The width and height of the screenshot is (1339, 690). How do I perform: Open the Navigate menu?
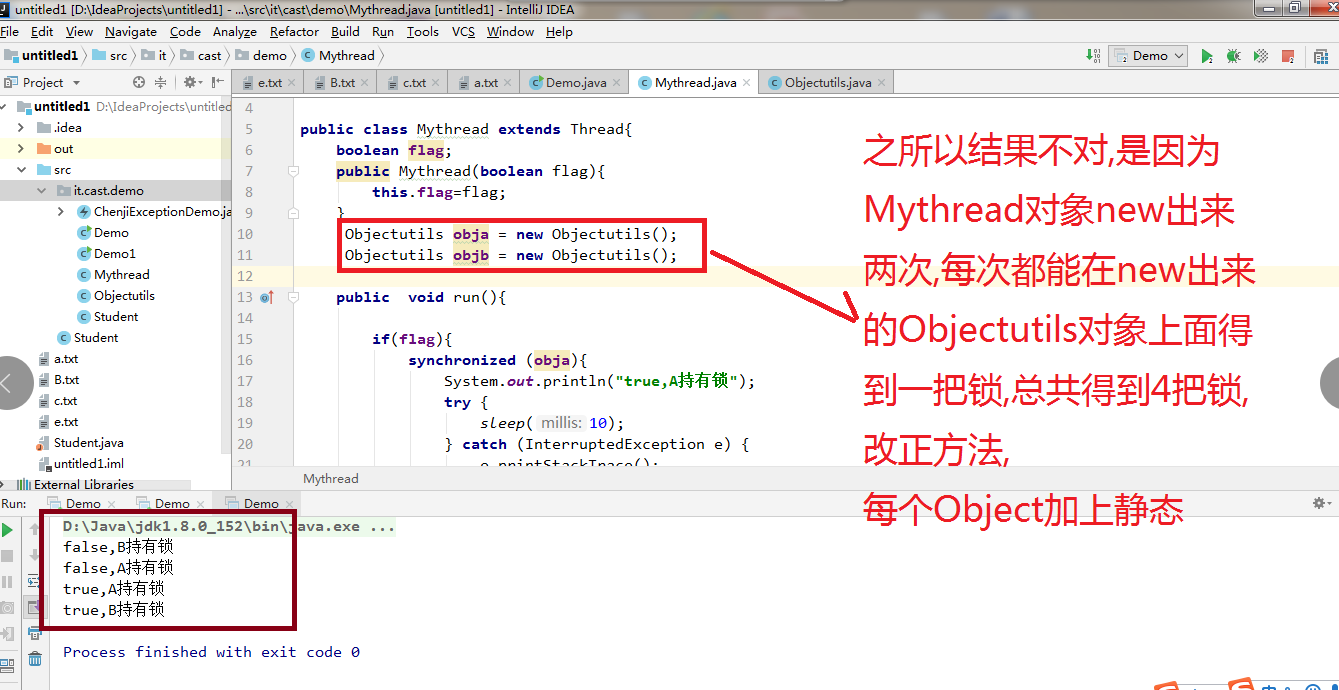(131, 32)
